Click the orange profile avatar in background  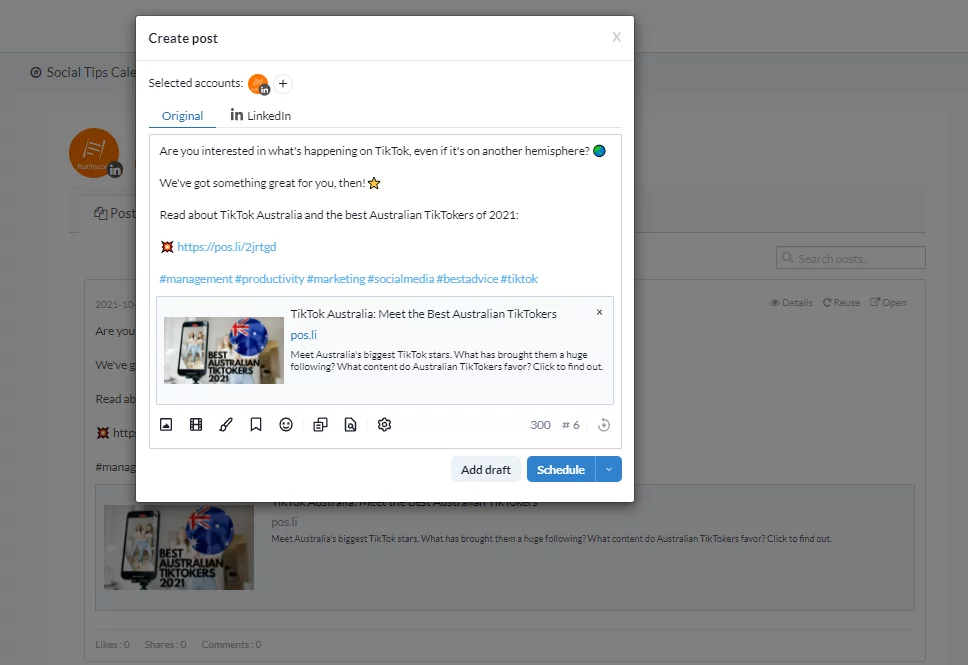[94, 153]
